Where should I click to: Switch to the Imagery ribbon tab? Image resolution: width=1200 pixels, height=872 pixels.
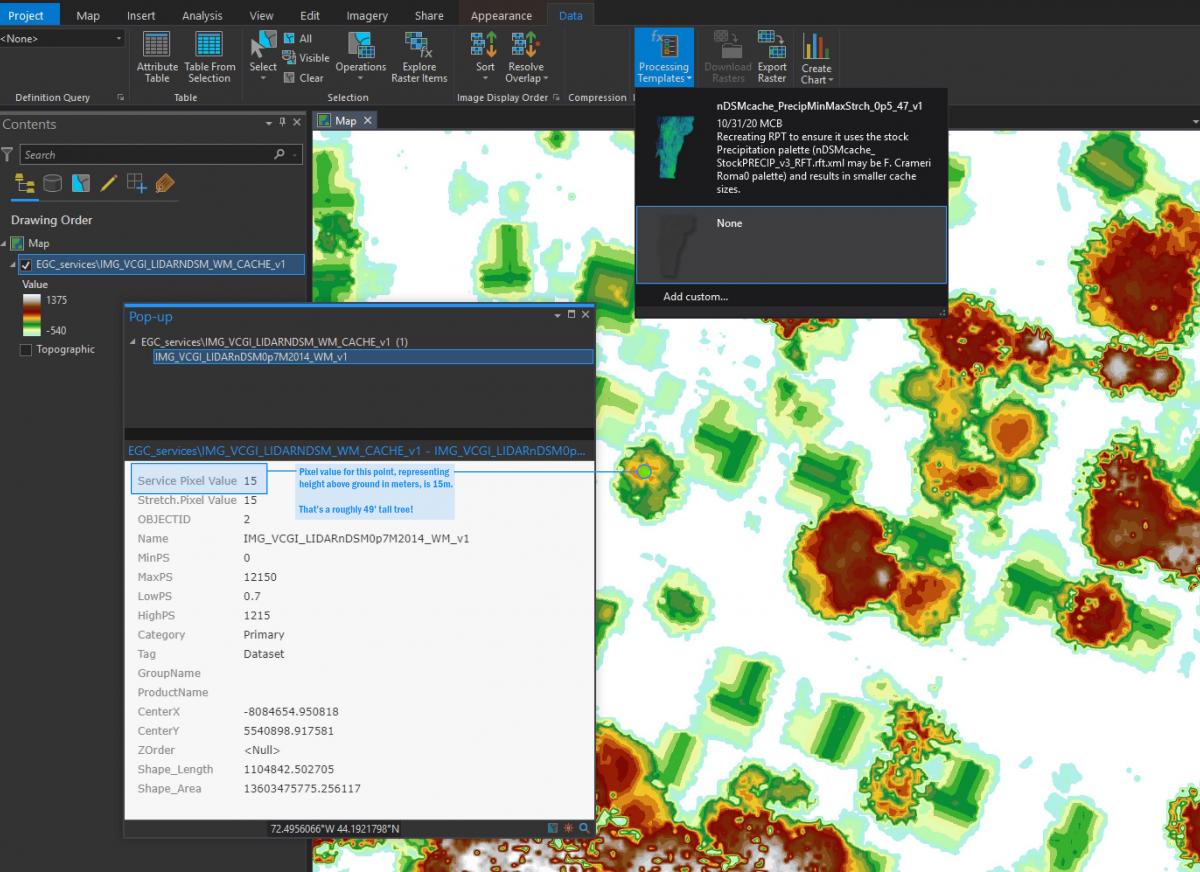tap(369, 16)
